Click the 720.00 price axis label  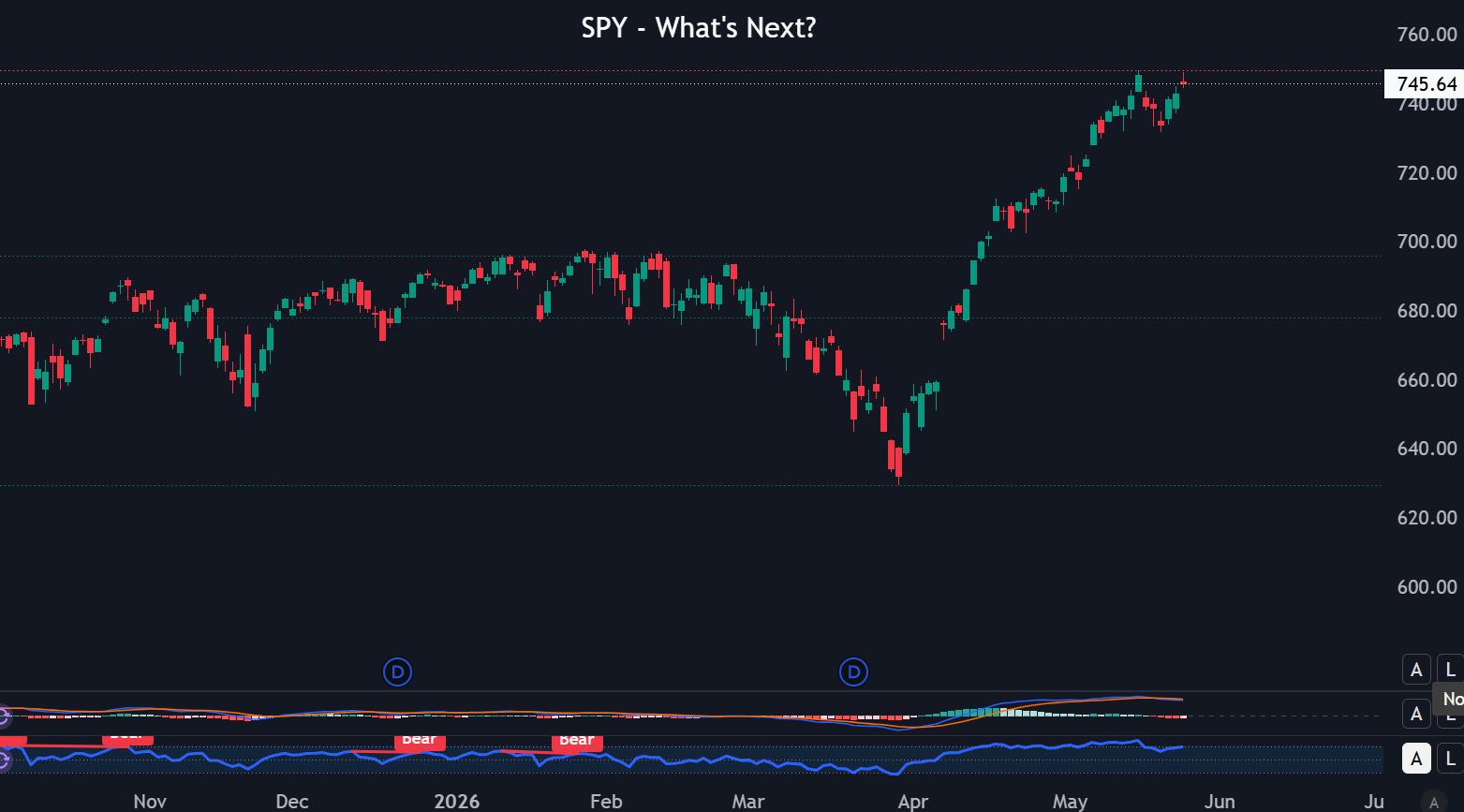1427,173
